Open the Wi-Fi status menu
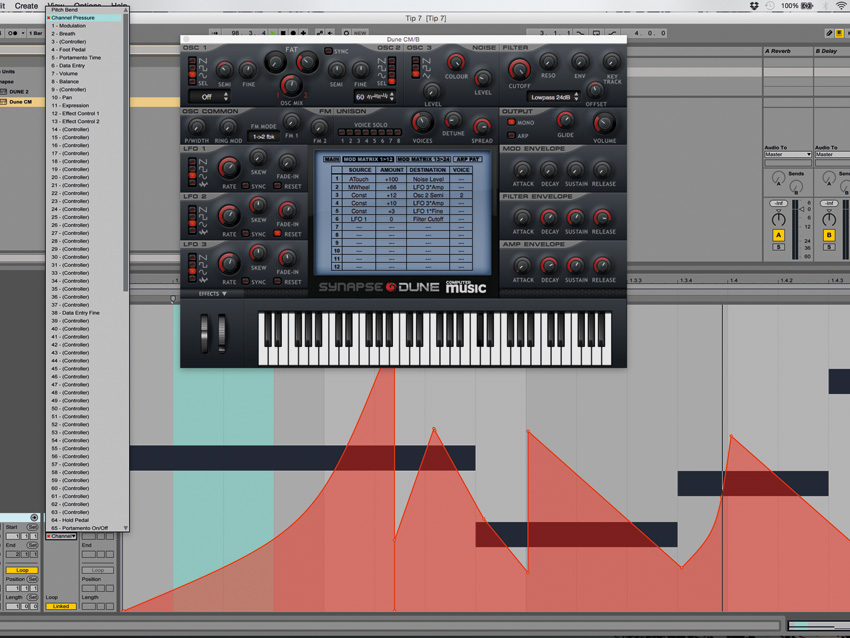Viewport: 850px width, 638px height. pos(841,5)
